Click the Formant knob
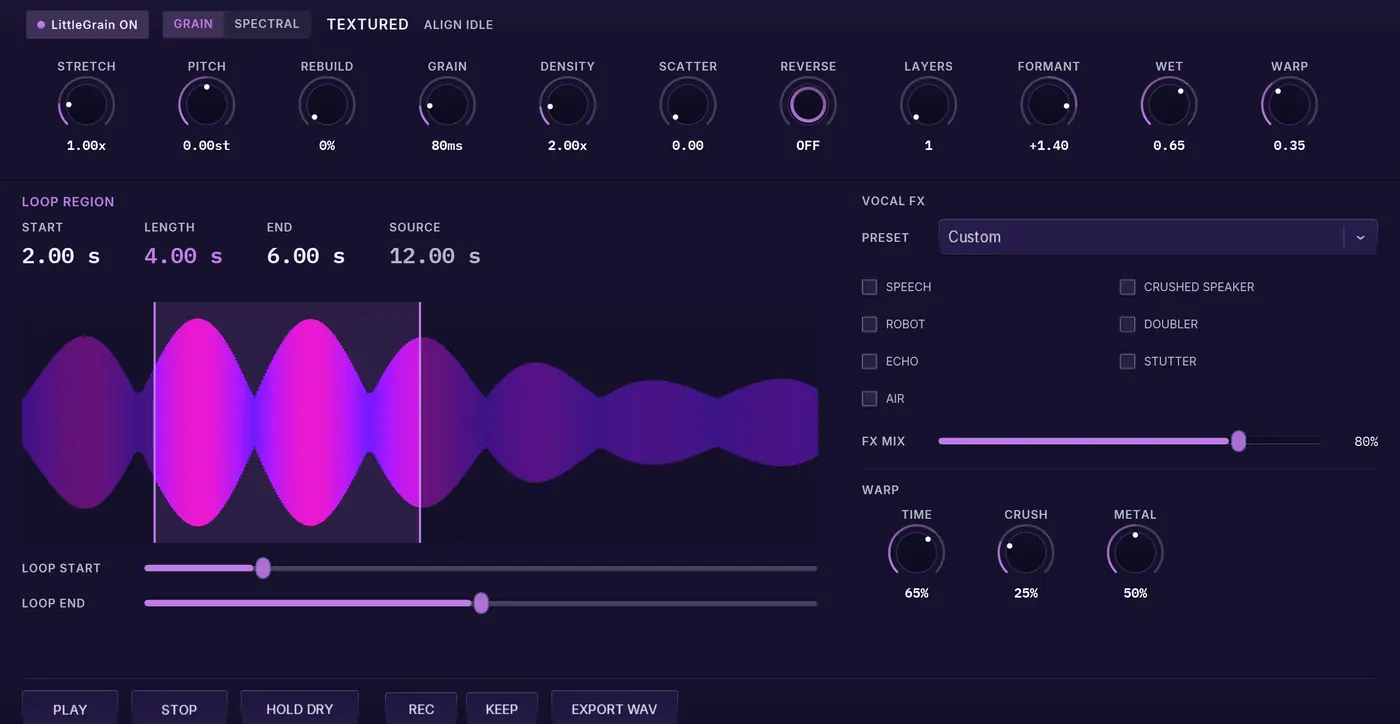Screen dimensions: 1400x724 pos(1049,105)
